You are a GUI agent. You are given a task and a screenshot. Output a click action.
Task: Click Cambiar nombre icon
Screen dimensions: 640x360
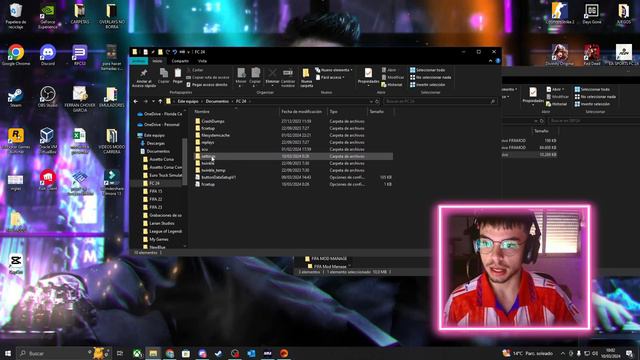(x=288, y=73)
